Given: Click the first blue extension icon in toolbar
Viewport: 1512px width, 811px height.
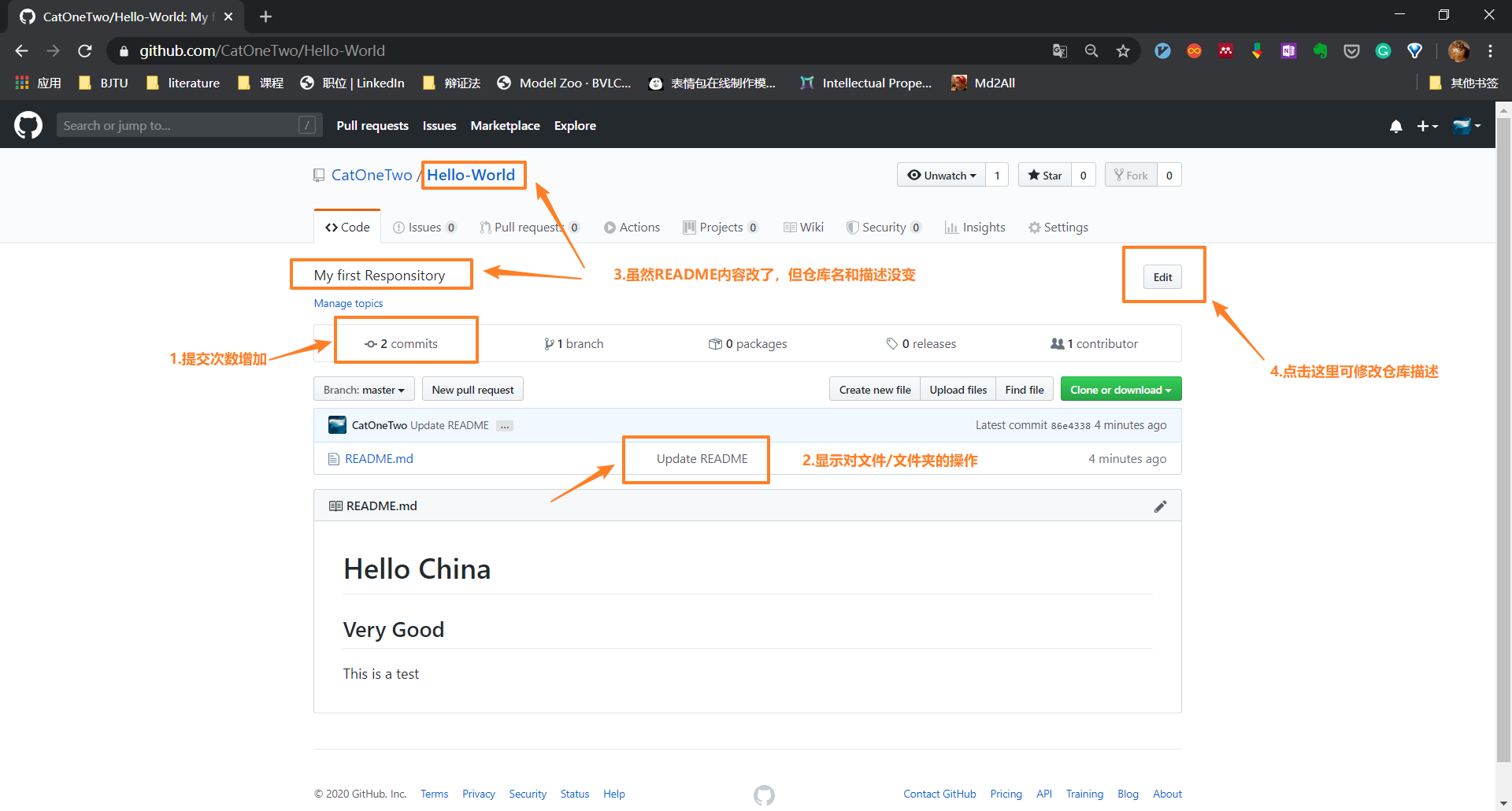Looking at the screenshot, I should click(x=1162, y=51).
